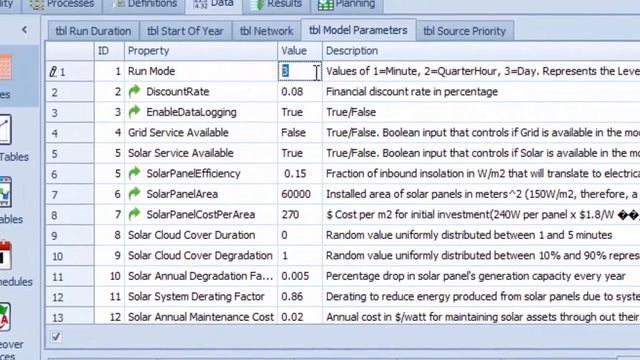Image resolution: width=640 pixels, height=360 pixels.
Task: Click the 'Solar Annual Degradation Fa...' property cell
Action: tap(201, 276)
